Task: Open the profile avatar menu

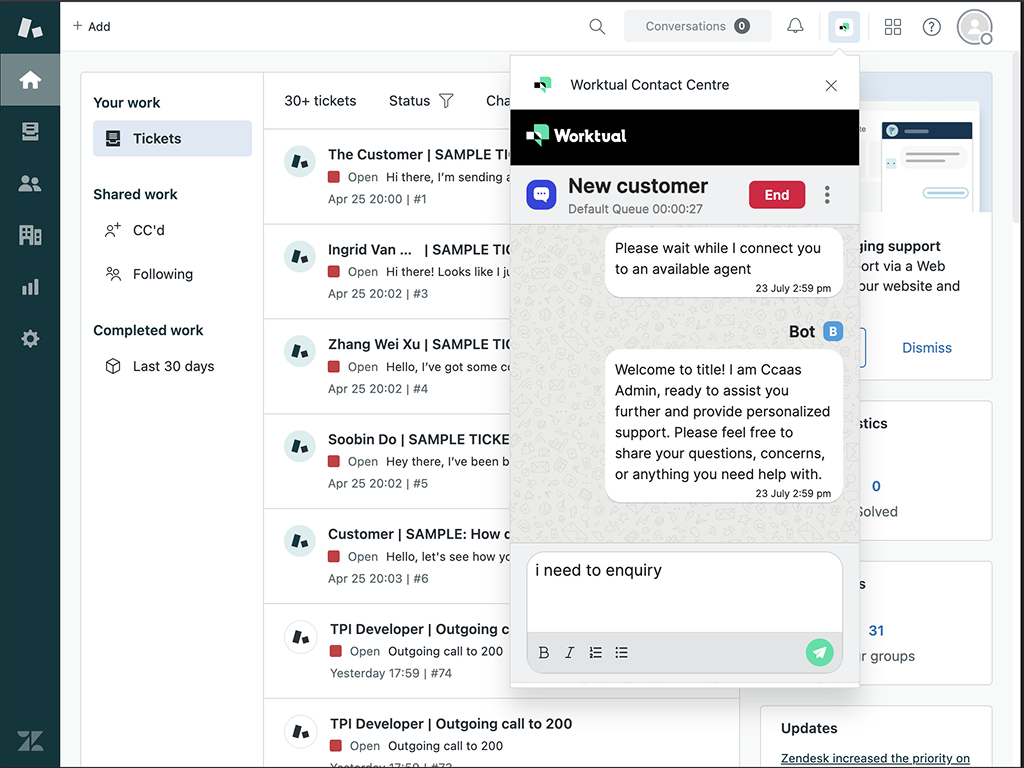Action: 973,27
